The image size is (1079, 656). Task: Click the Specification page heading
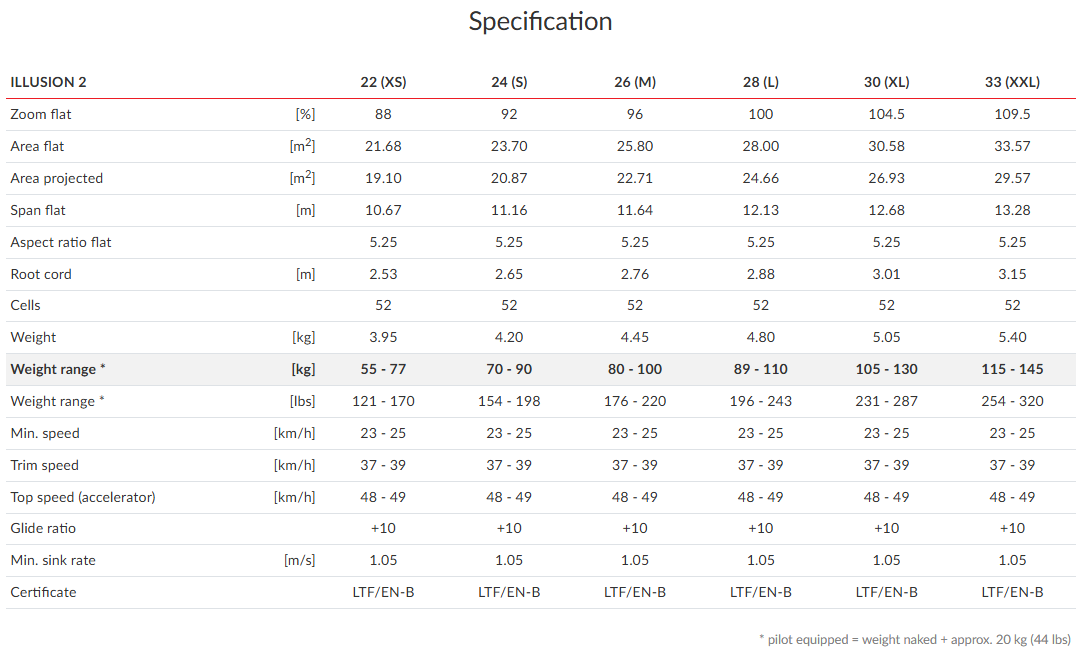point(540,22)
